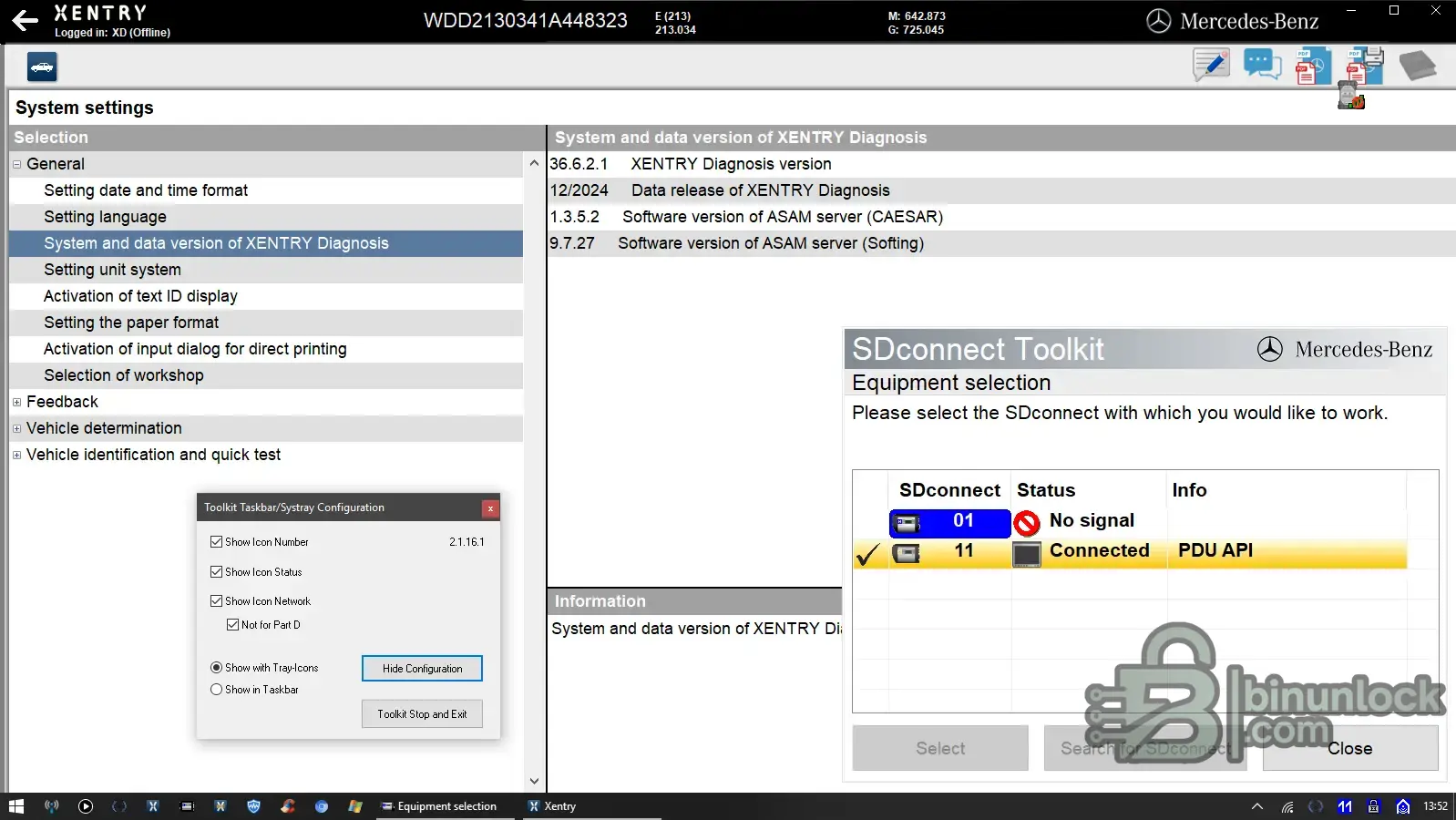Expand the Vehicle determination tree node
This screenshot has height=820, width=1456.
(x=16, y=429)
